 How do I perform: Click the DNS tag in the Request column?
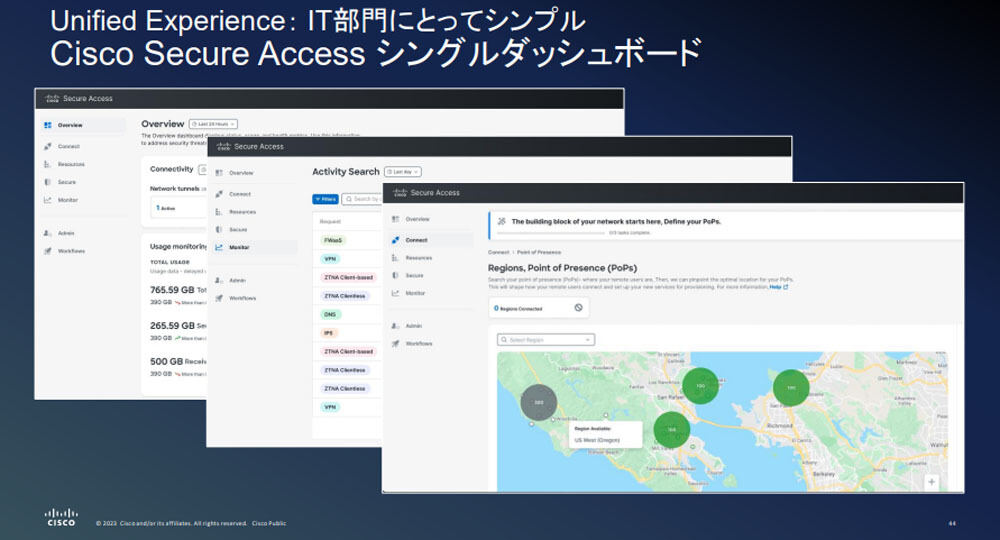(x=330, y=314)
